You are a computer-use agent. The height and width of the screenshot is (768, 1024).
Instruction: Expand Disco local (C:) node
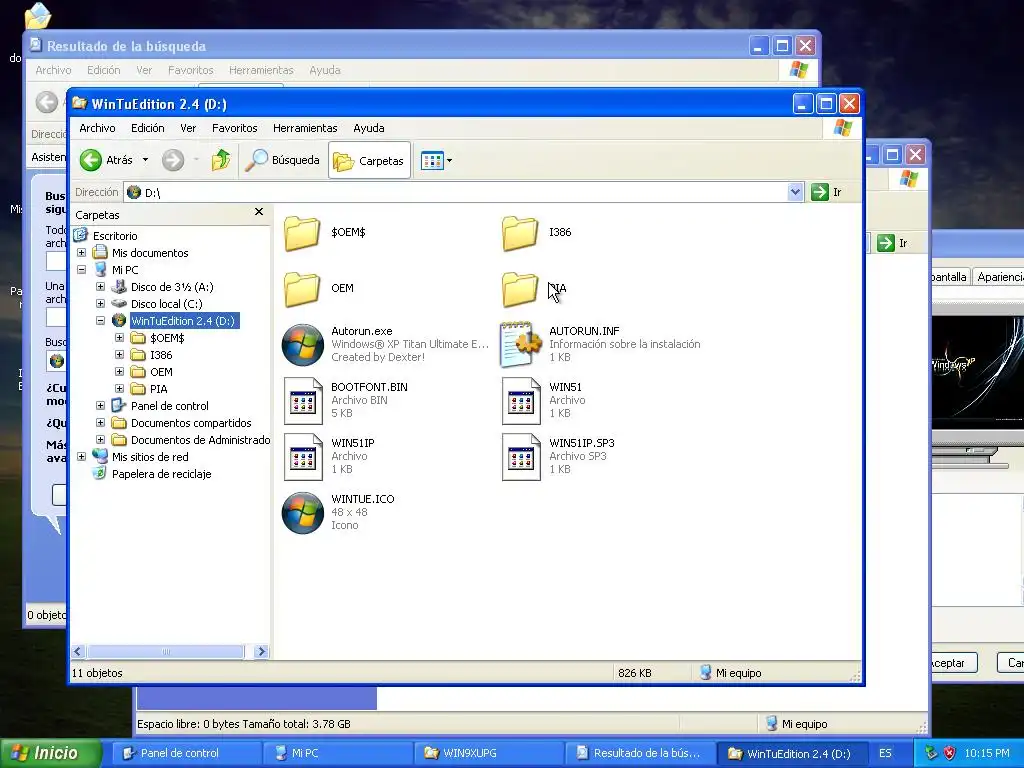101,304
